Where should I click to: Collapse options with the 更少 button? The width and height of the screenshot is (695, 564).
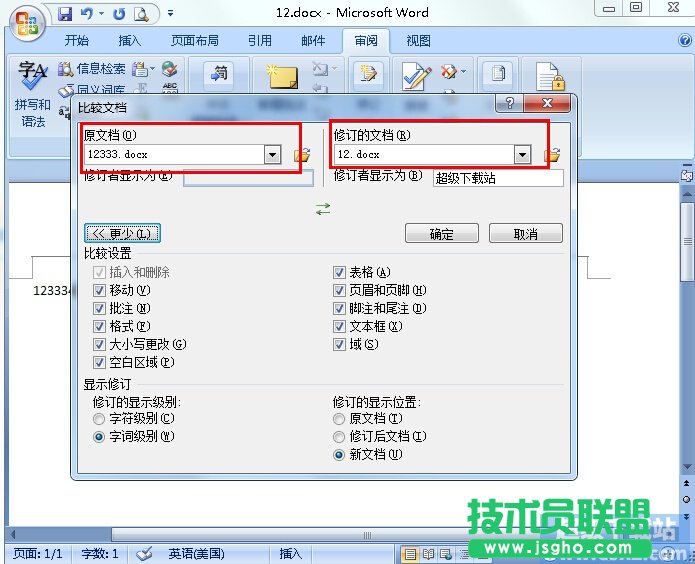122,234
